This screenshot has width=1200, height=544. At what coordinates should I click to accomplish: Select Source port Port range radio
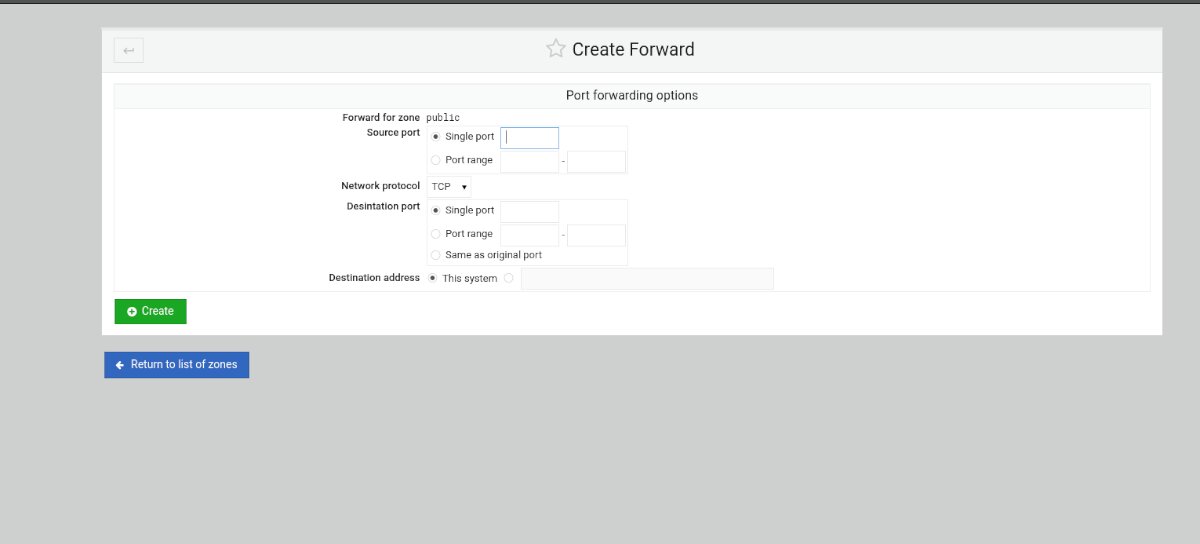[435, 160]
